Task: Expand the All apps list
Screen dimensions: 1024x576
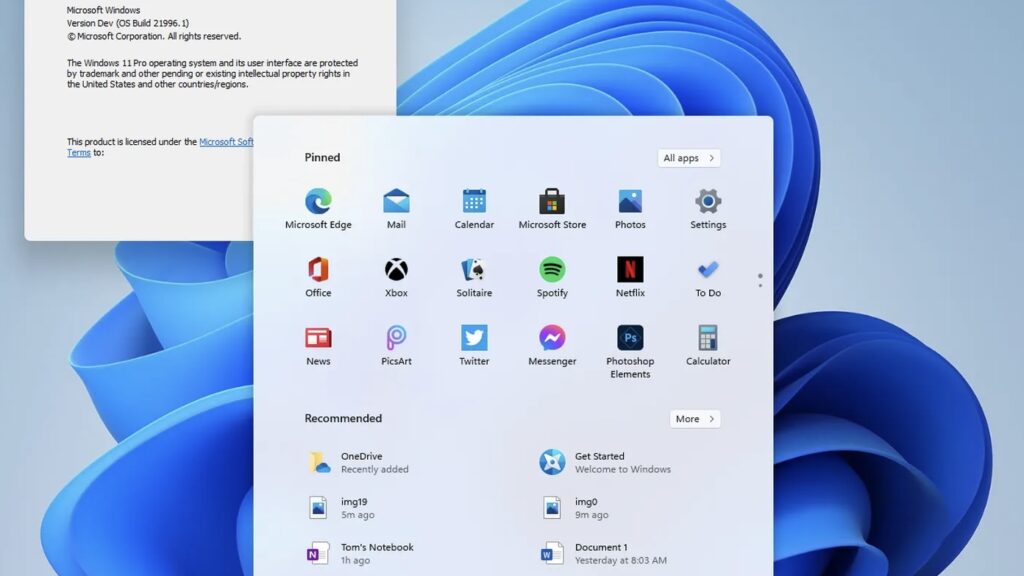Action: 688,157
